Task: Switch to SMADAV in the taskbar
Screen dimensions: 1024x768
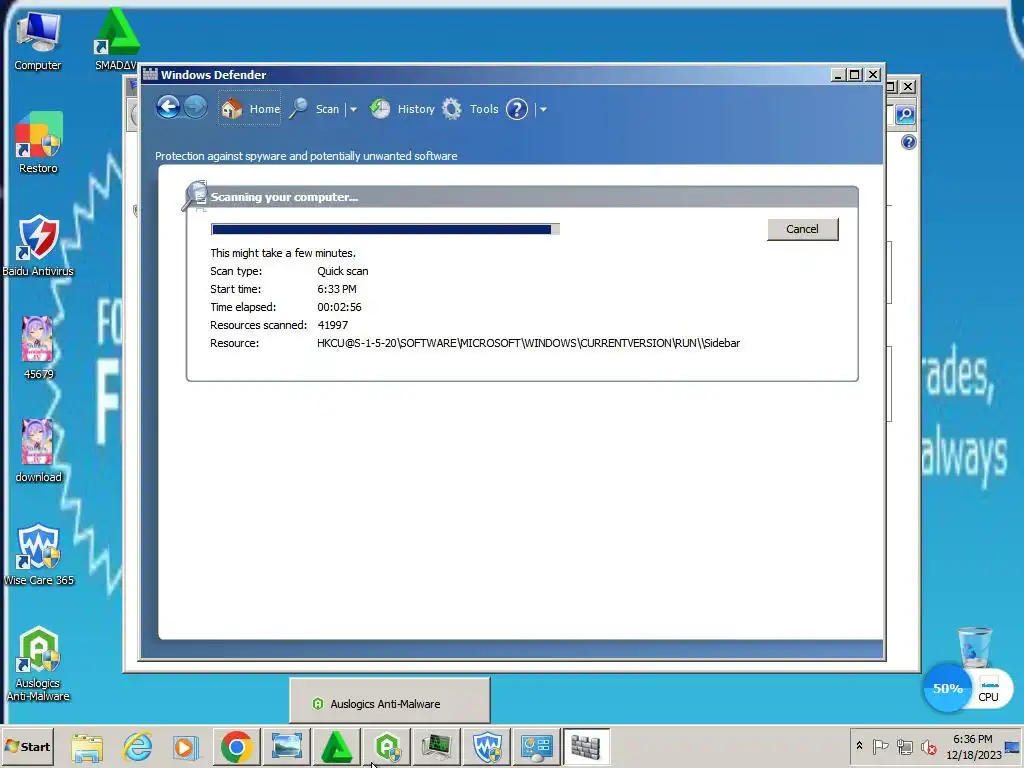Action: [337, 746]
